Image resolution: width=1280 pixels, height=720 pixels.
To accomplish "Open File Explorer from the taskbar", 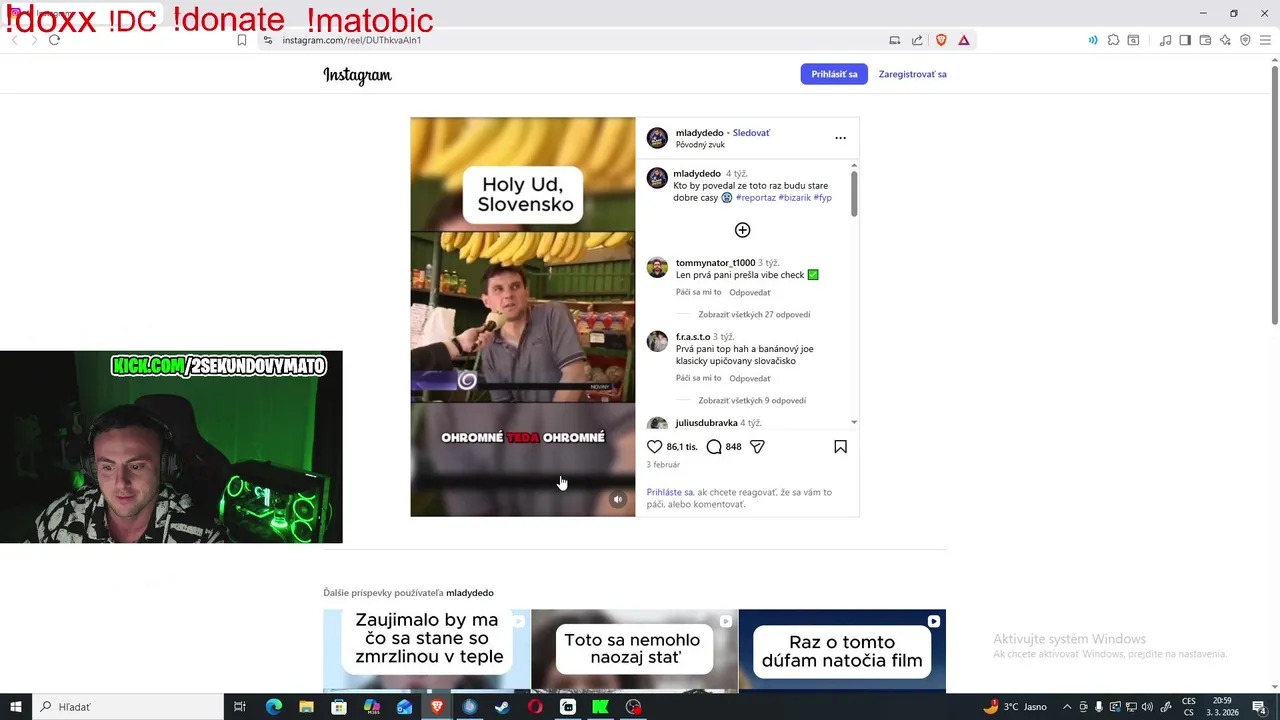I will pyautogui.click(x=306, y=707).
